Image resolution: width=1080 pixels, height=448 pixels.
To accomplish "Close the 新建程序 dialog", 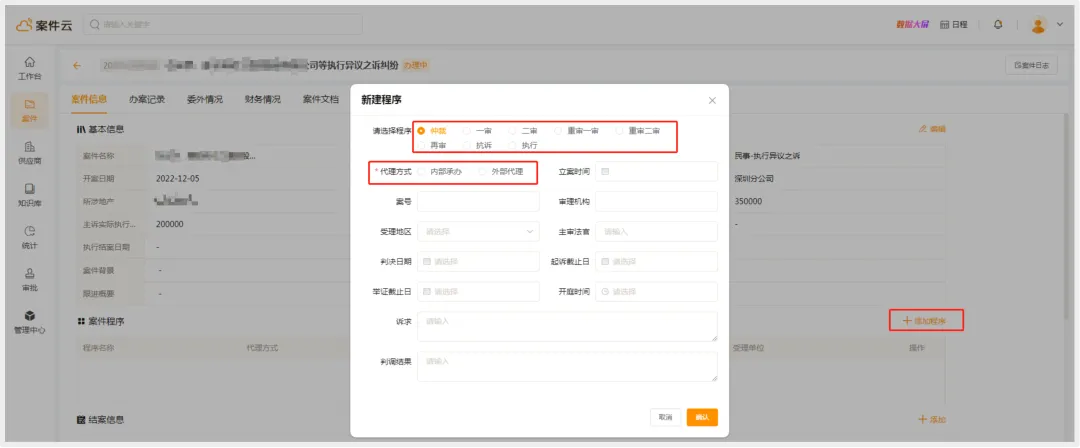I will click(x=712, y=101).
